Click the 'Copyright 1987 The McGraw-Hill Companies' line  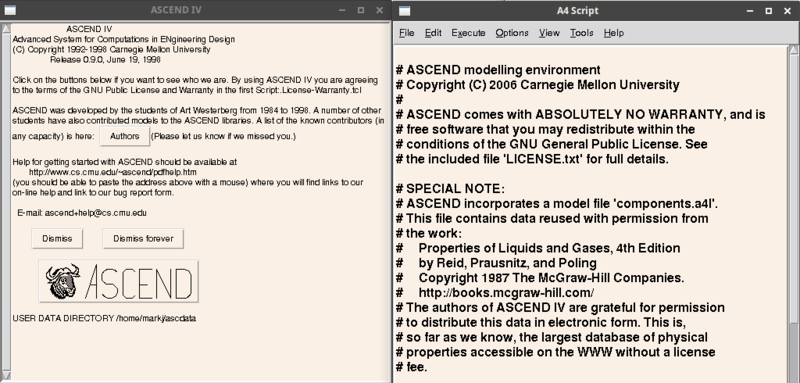[x=540, y=278]
